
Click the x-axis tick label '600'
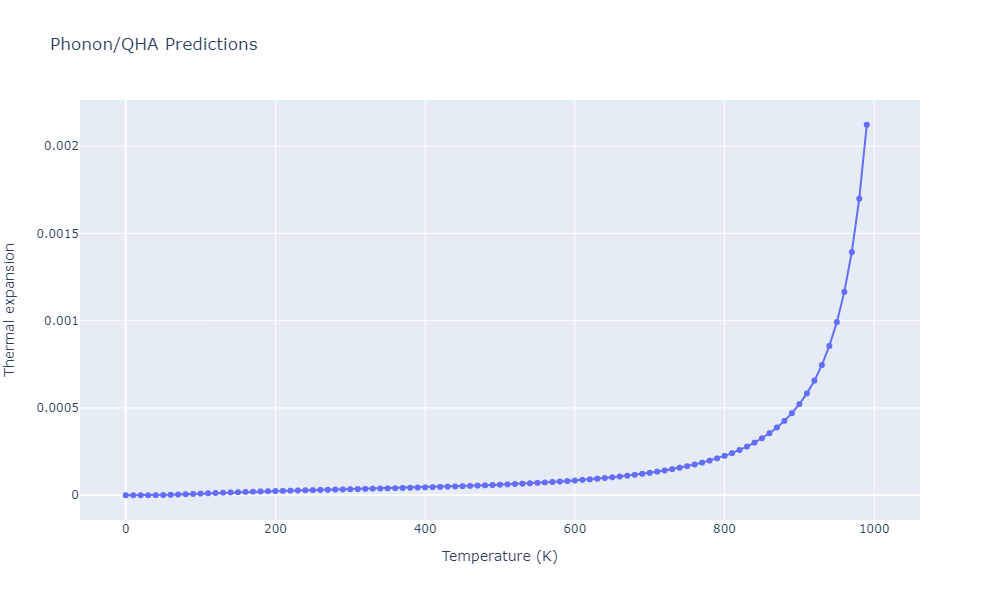coord(574,528)
